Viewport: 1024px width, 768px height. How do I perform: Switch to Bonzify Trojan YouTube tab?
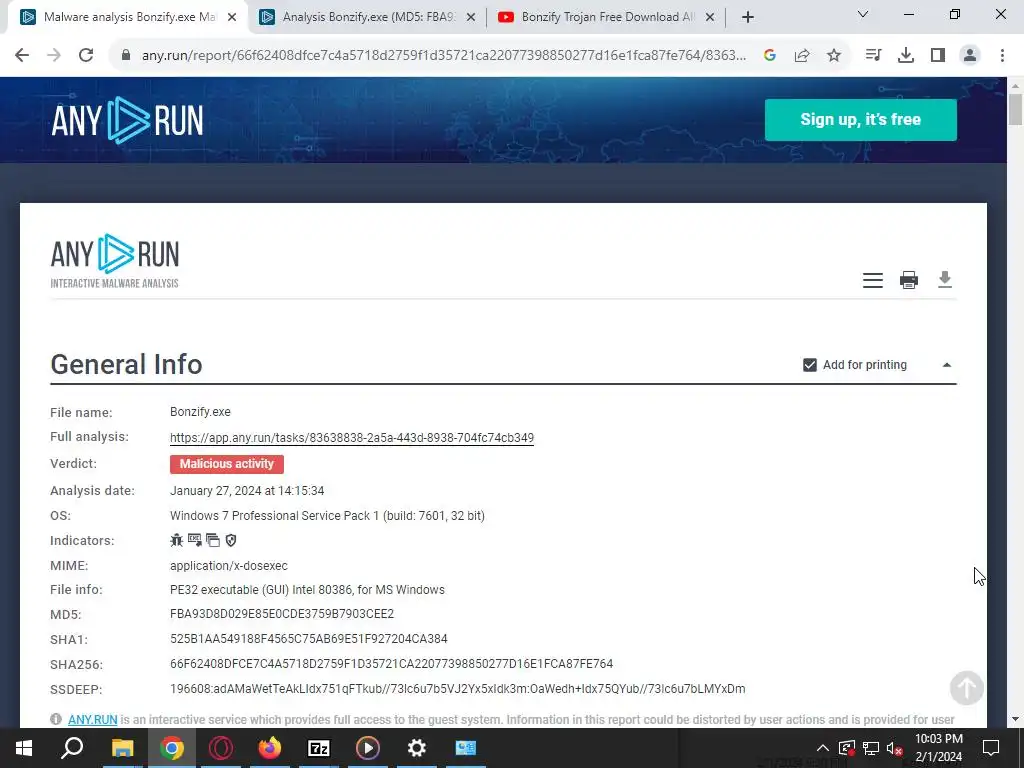click(607, 17)
